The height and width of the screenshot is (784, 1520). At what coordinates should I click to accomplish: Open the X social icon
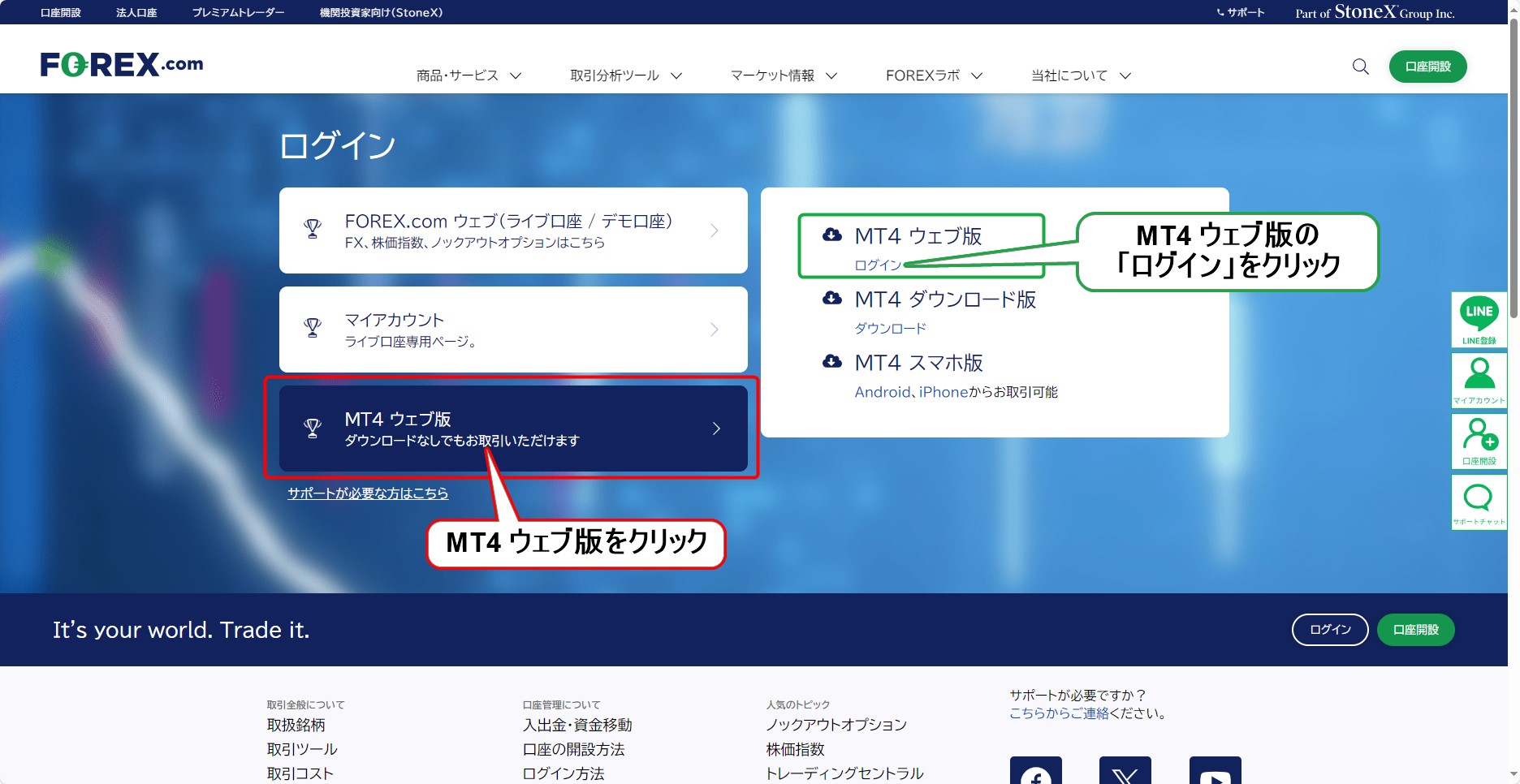(1125, 771)
